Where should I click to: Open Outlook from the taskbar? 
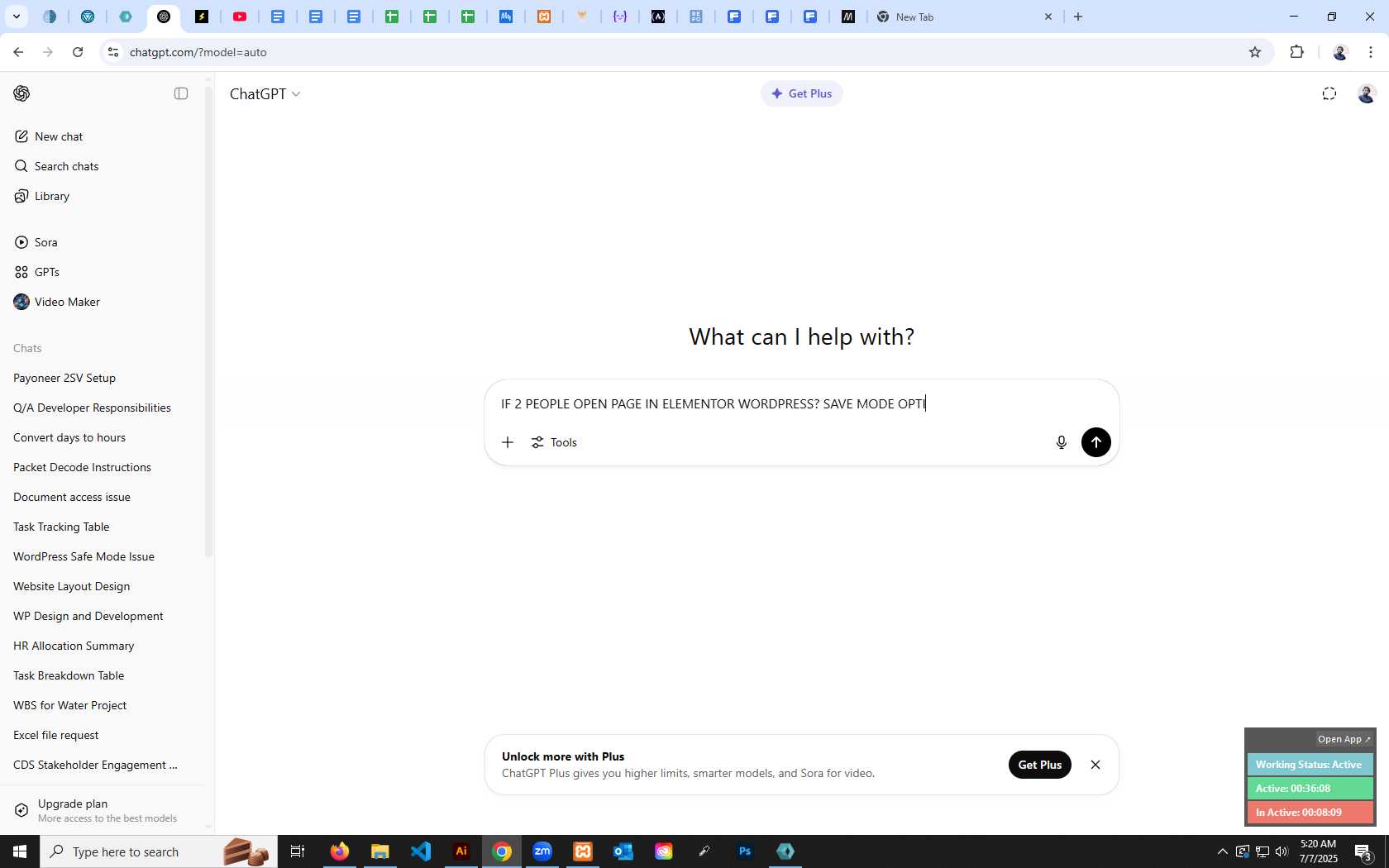[623, 851]
